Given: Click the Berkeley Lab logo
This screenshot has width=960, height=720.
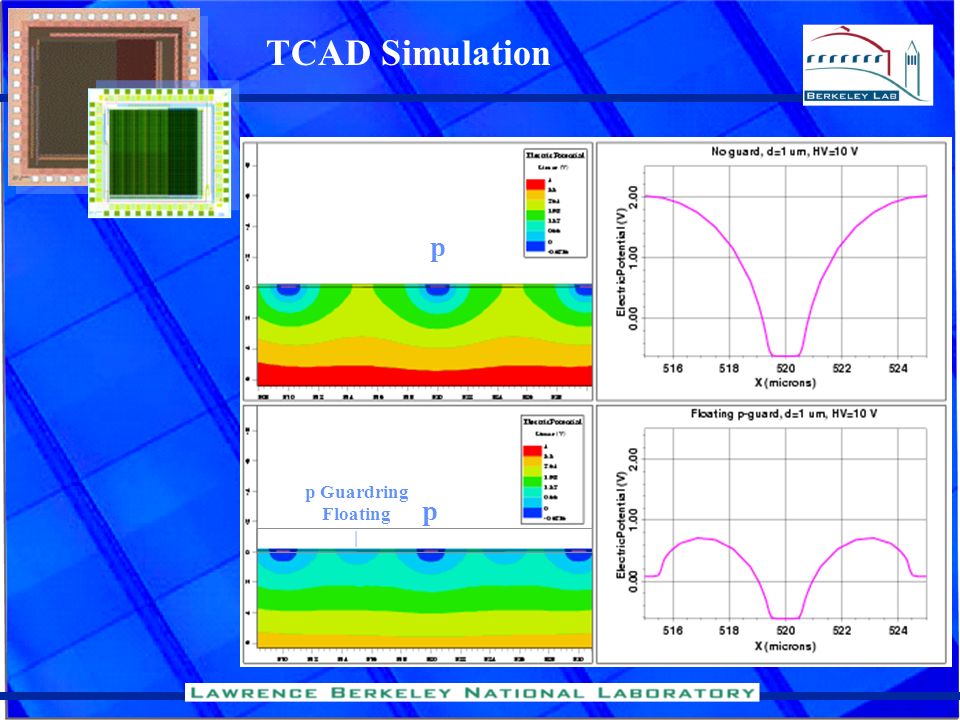Looking at the screenshot, I should 868,65.
